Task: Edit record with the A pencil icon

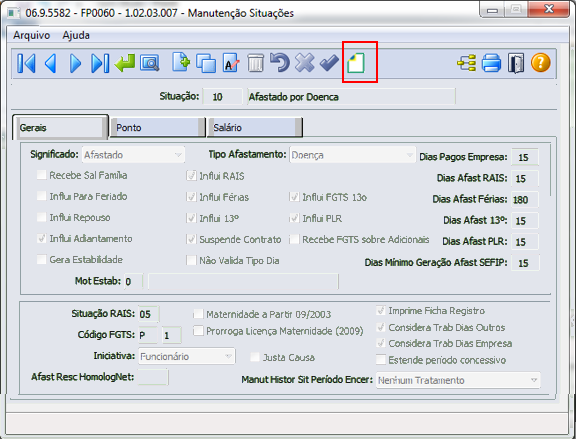Action: coord(231,63)
